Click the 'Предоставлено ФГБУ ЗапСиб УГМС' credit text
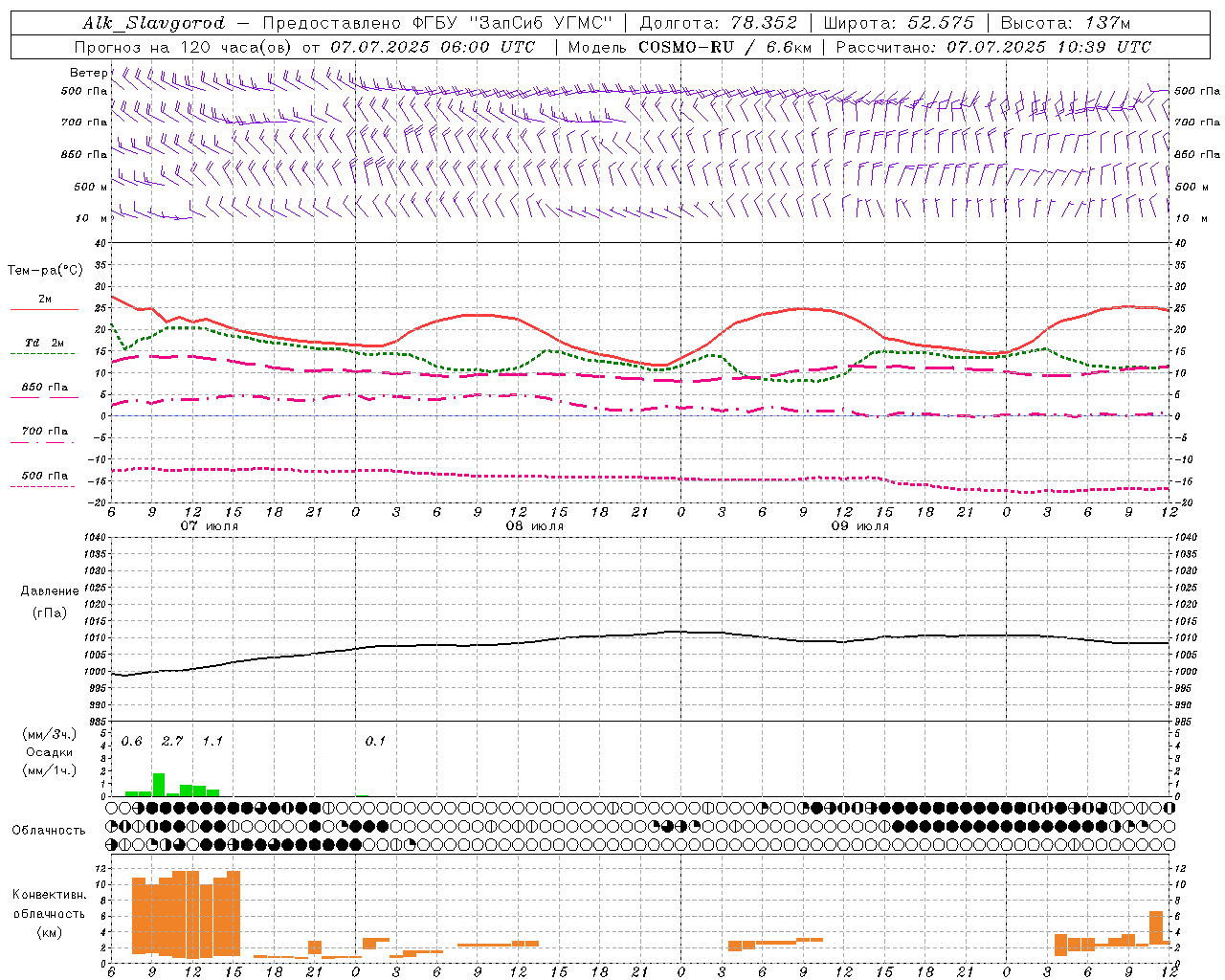The height and width of the screenshot is (980, 1225). pos(437,23)
